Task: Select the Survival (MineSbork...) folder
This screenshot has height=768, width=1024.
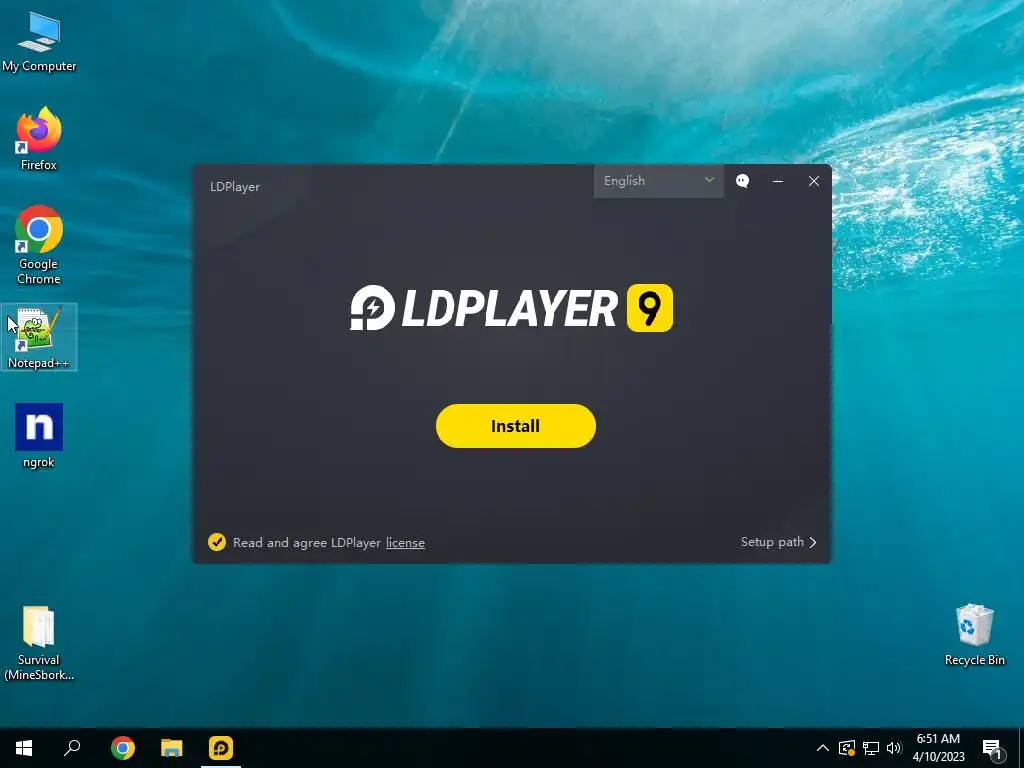Action: pyautogui.click(x=39, y=643)
